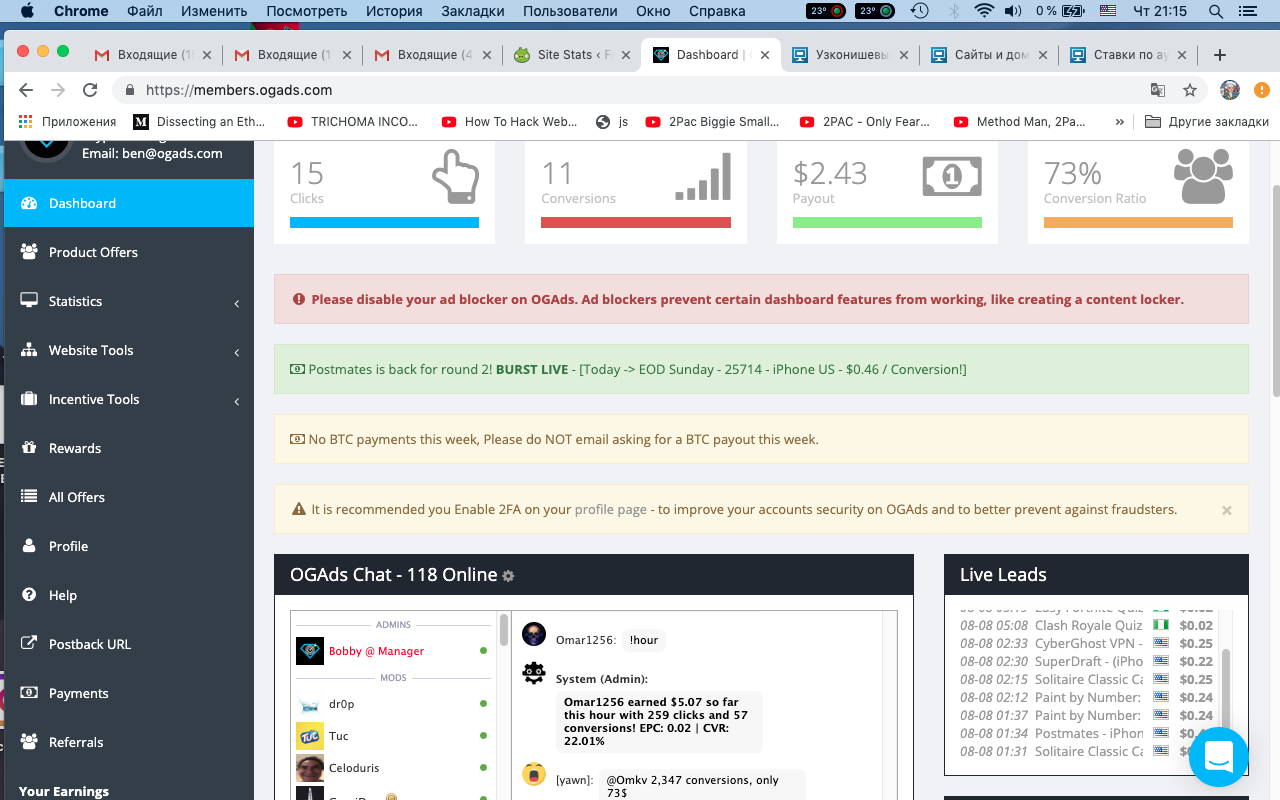Click the Payments money icon

point(29,693)
